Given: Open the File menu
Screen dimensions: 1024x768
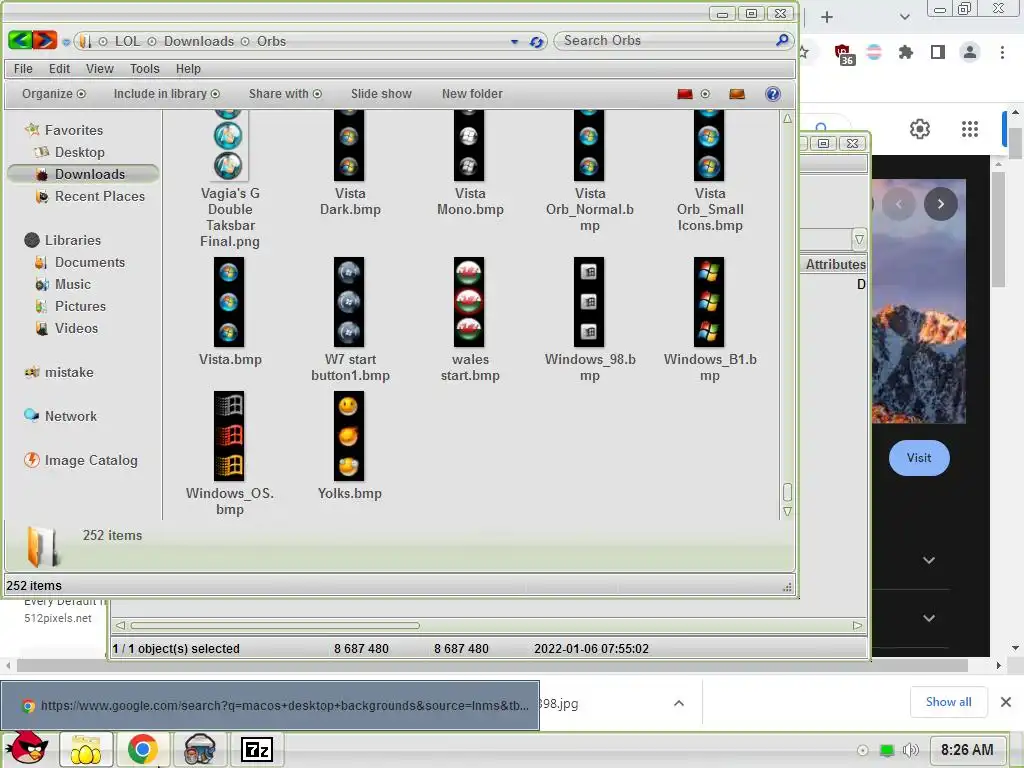Looking at the screenshot, I should point(23,69).
